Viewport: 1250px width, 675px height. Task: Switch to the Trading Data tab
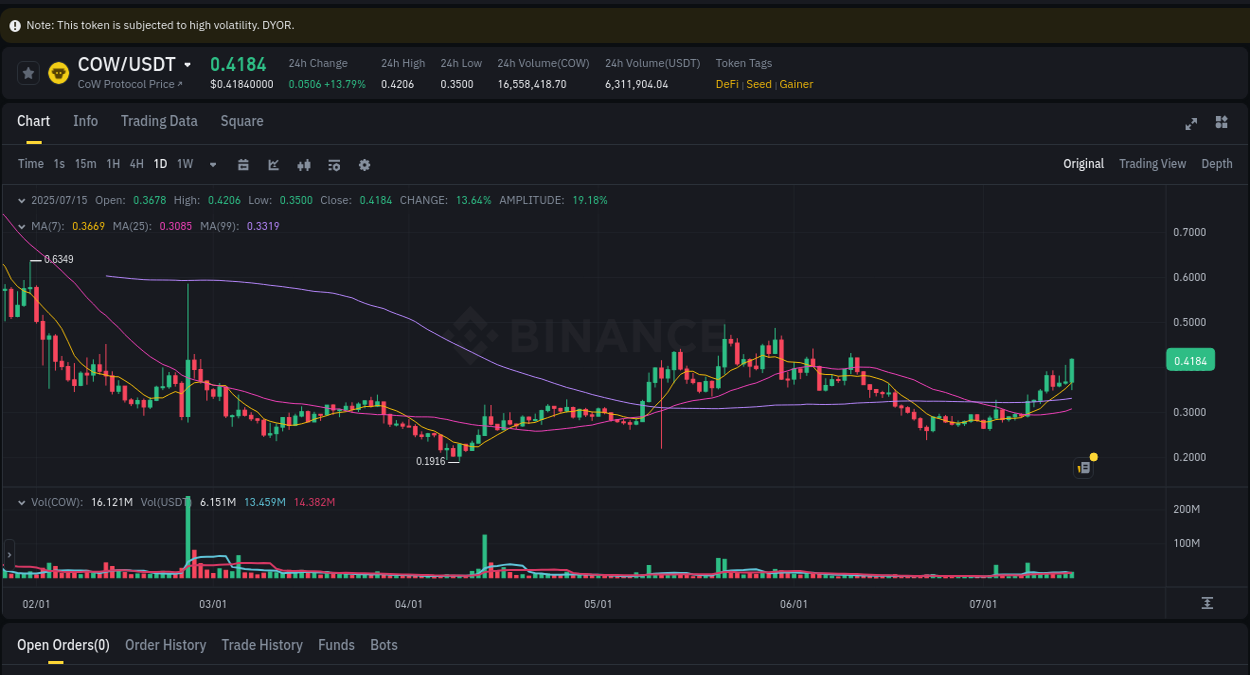tap(159, 121)
